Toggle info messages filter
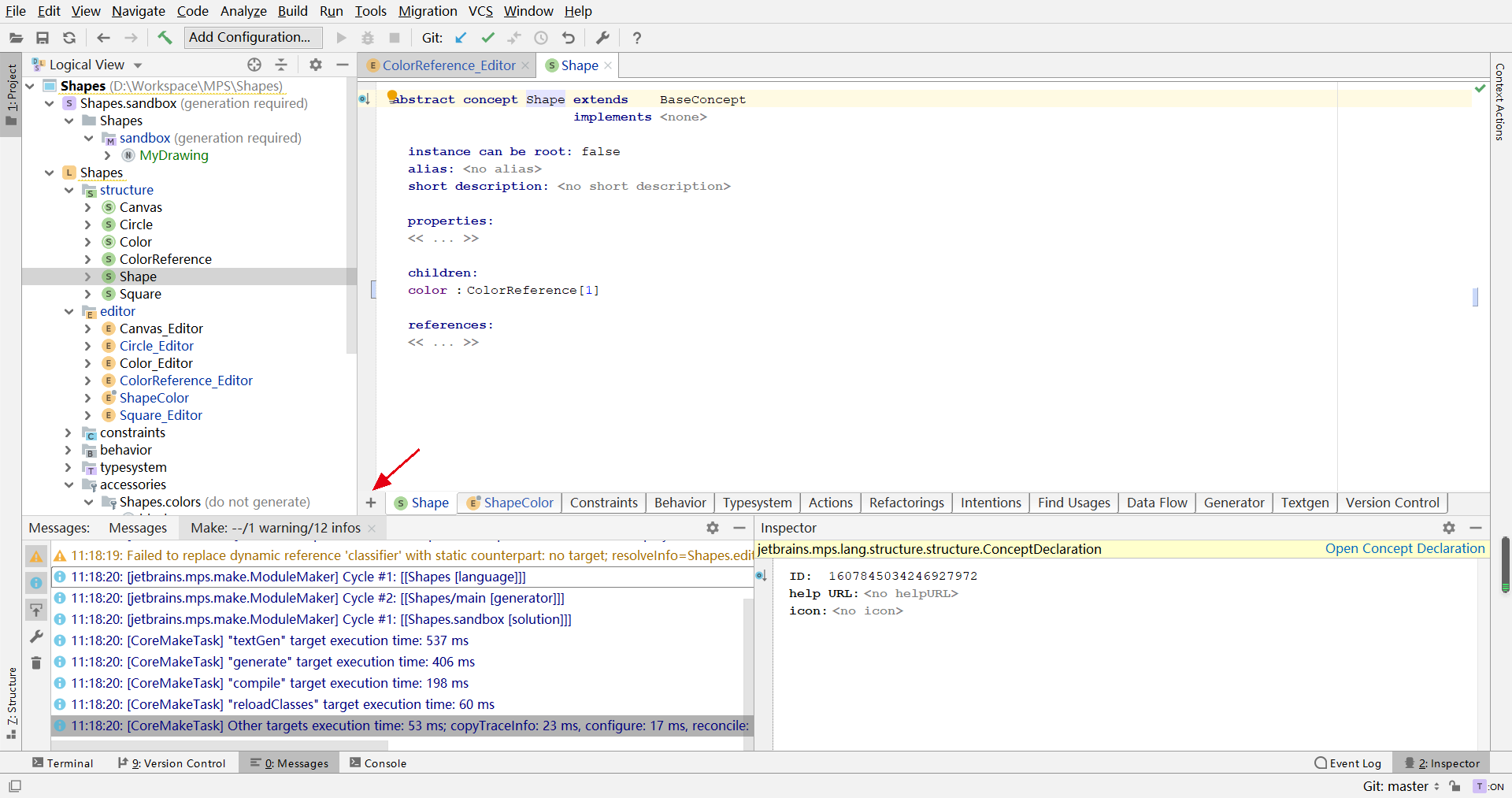The width and height of the screenshot is (1512, 798). [x=36, y=583]
